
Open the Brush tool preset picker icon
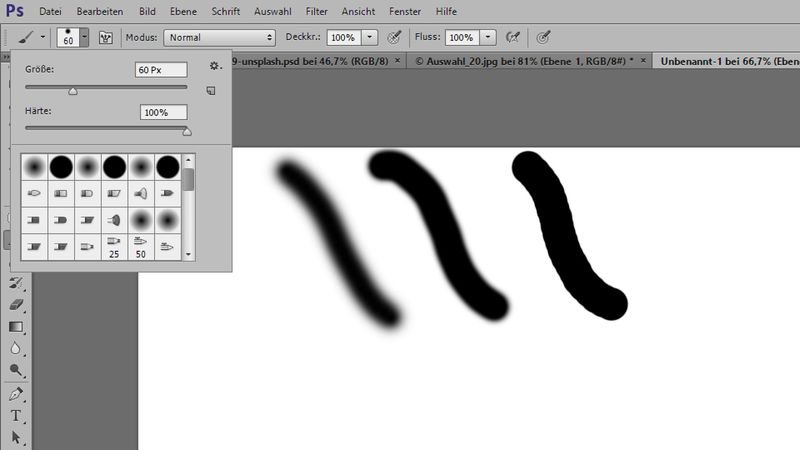pyautogui.click(x=26, y=37)
